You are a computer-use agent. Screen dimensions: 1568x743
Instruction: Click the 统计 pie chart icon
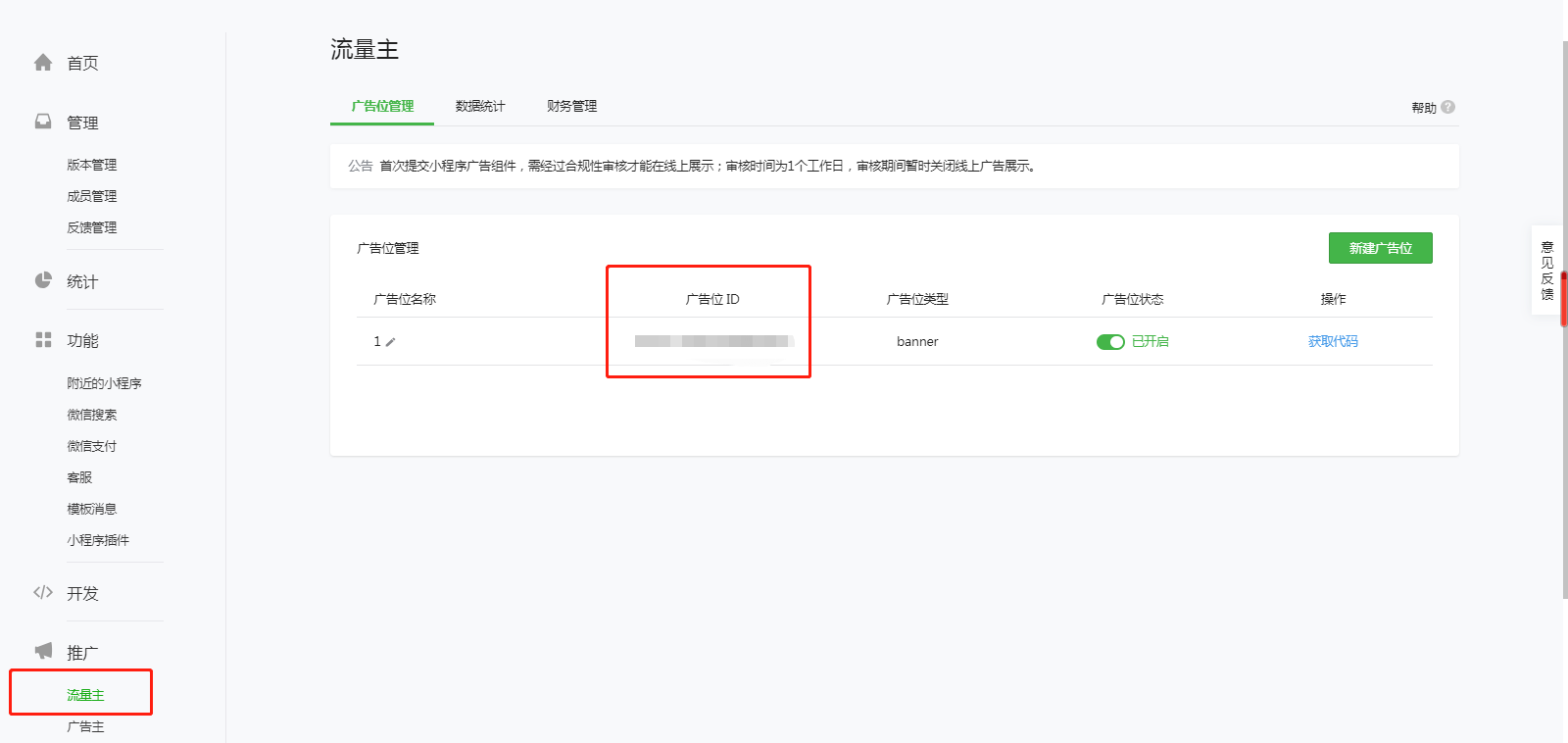43,280
